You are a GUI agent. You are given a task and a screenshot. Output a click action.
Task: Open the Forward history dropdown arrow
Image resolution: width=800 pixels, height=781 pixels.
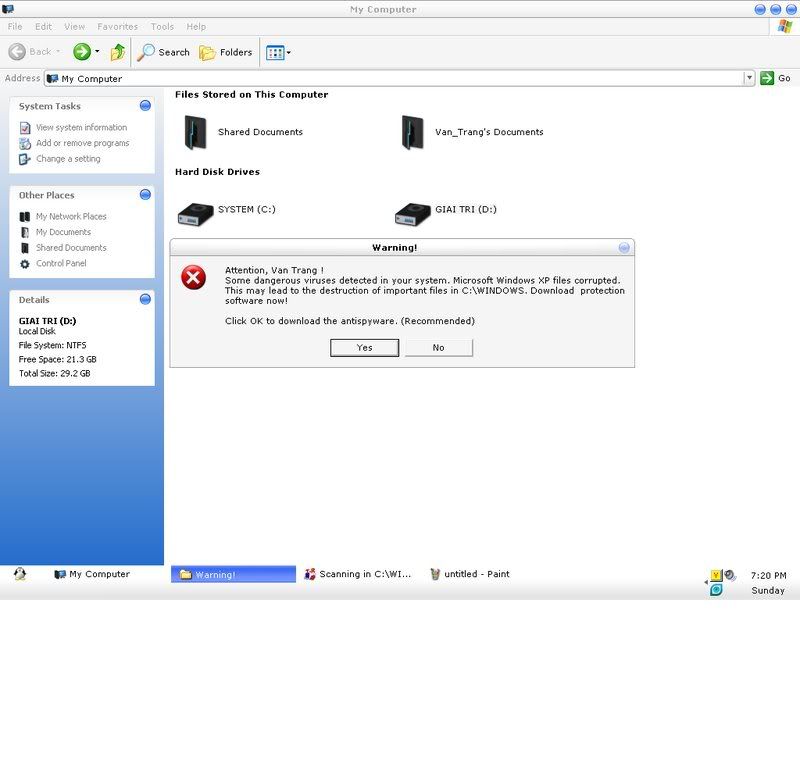click(97, 52)
